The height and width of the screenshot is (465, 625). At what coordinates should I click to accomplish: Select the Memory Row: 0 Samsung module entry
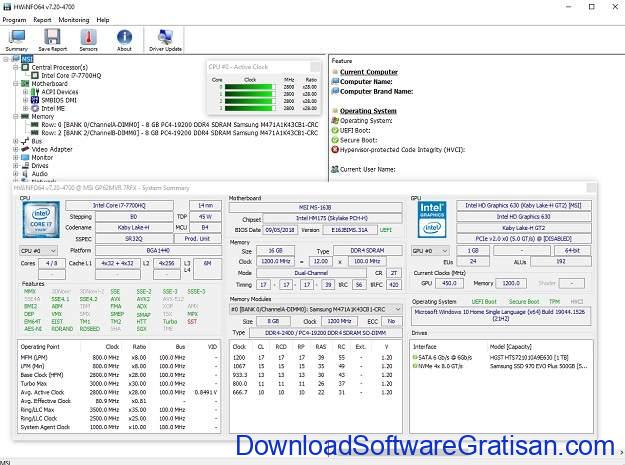180,125
